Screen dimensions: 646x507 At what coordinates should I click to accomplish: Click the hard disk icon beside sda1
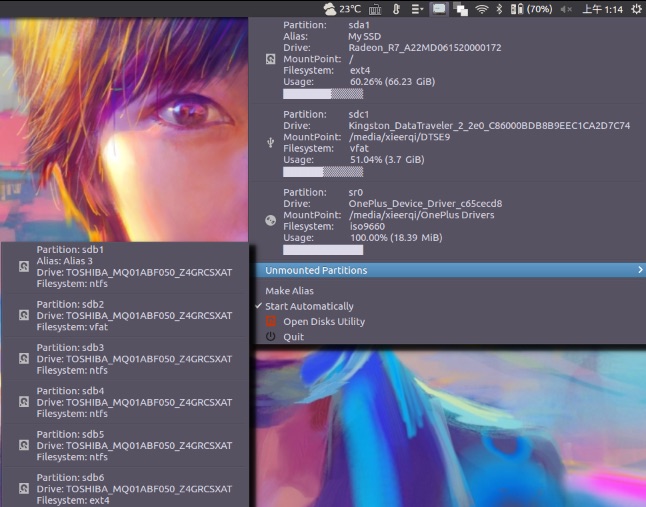[270, 59]
